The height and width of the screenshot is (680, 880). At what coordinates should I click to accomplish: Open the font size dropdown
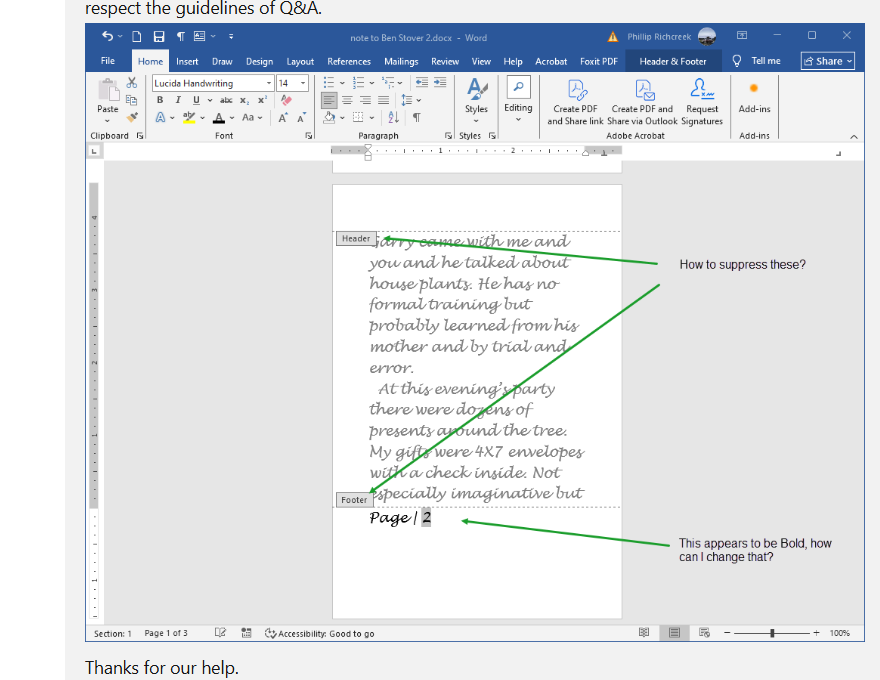303,82
